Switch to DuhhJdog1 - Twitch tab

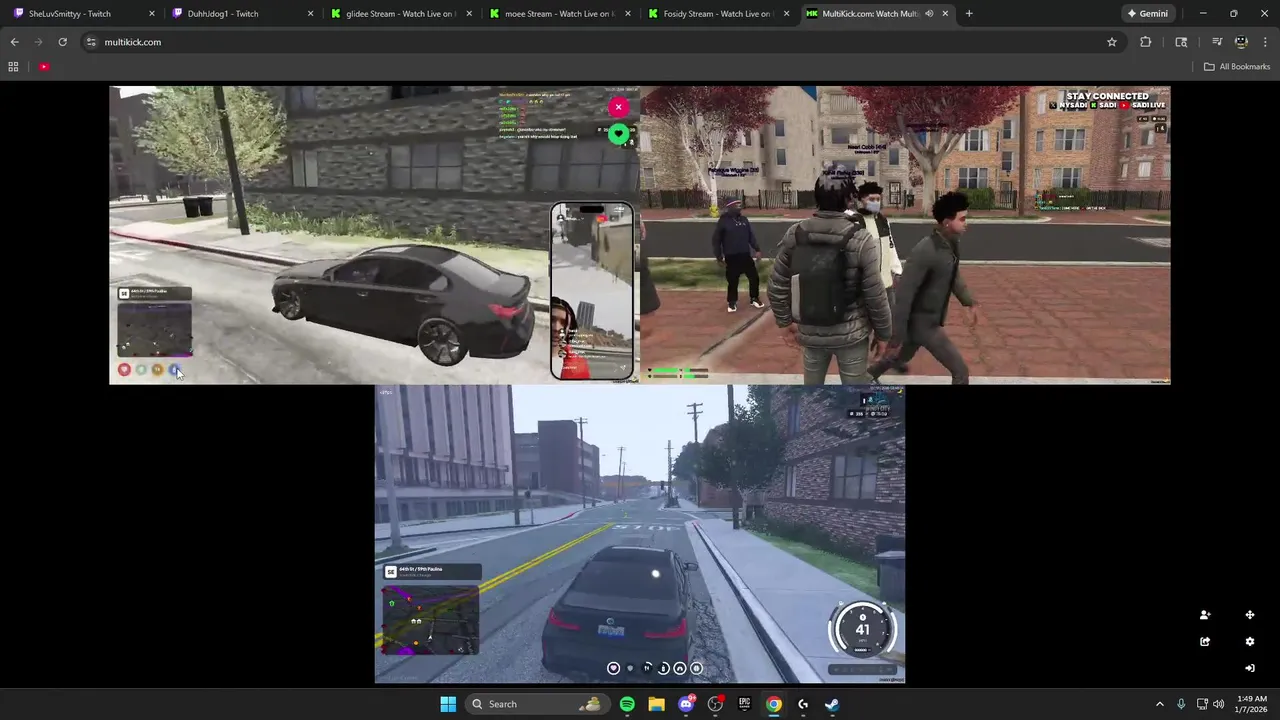[x=241, y=14]
